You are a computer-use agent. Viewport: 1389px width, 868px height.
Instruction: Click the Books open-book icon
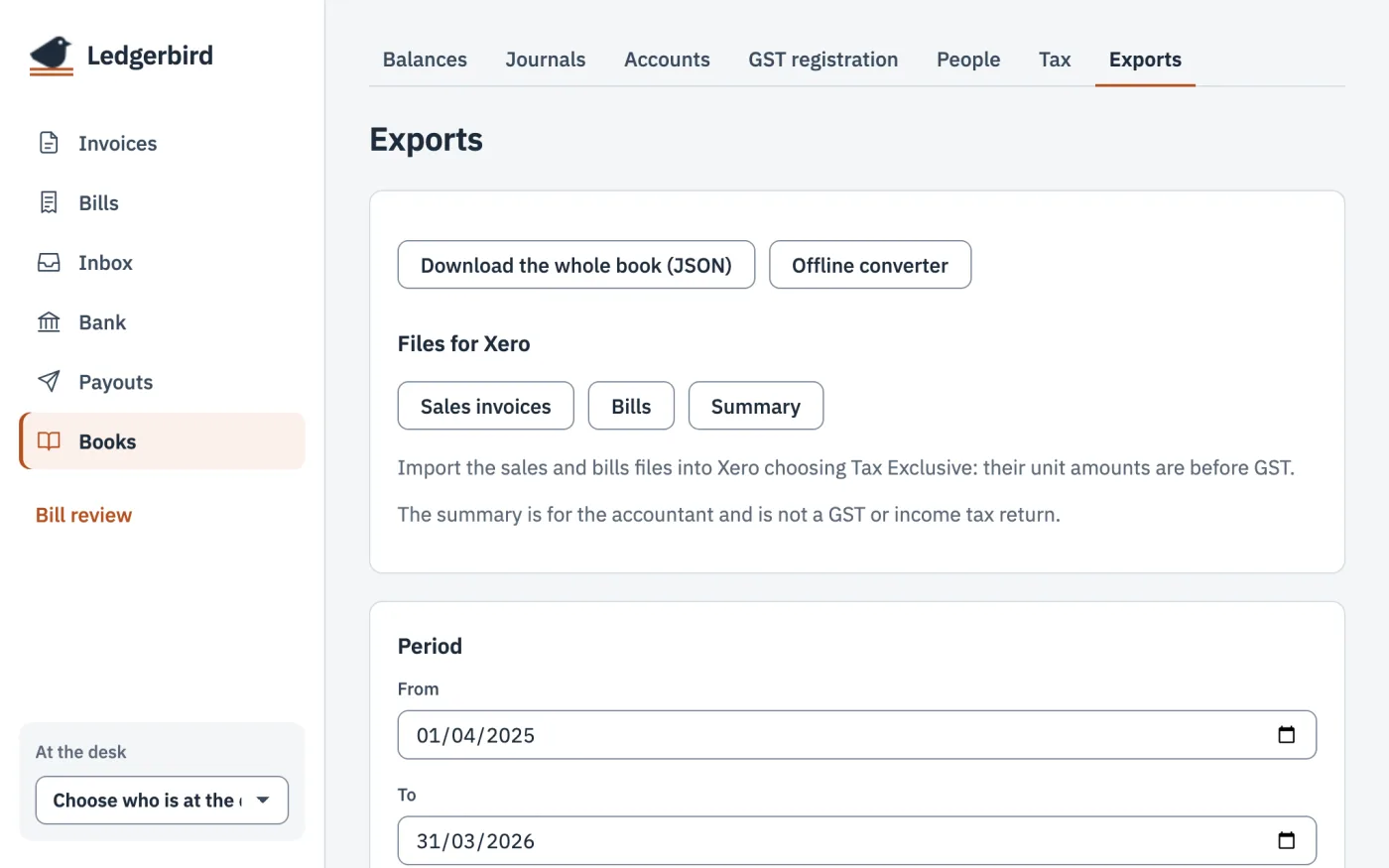click(49, 441)
